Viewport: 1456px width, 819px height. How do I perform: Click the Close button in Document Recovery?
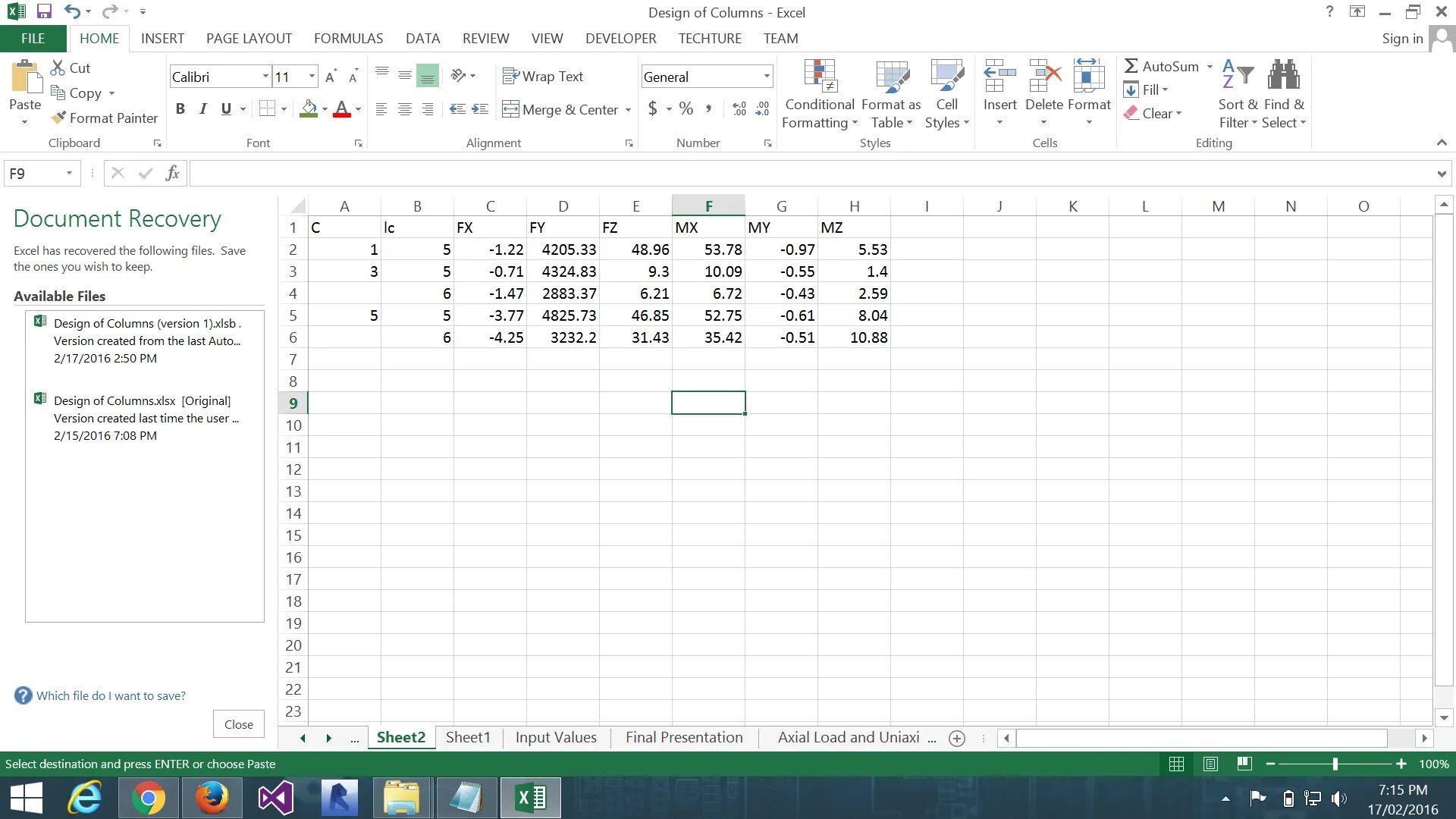point(238,724)
